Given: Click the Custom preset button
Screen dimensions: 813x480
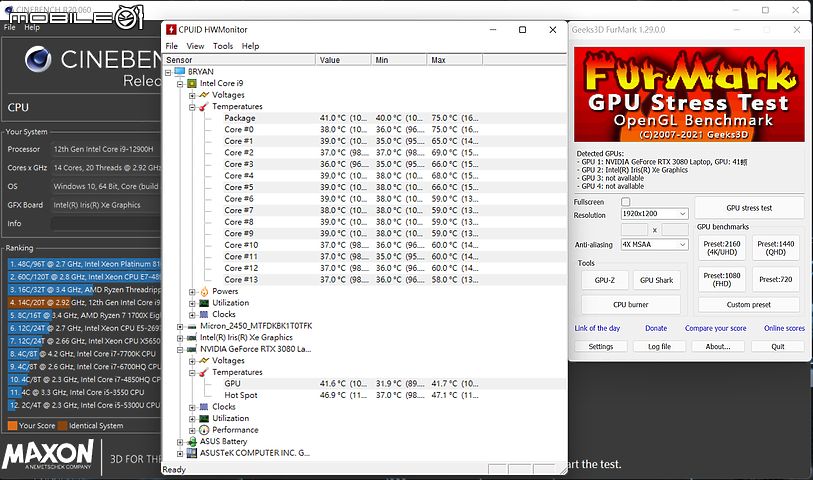Looking at the screenshot, I should tap(749, 305).
